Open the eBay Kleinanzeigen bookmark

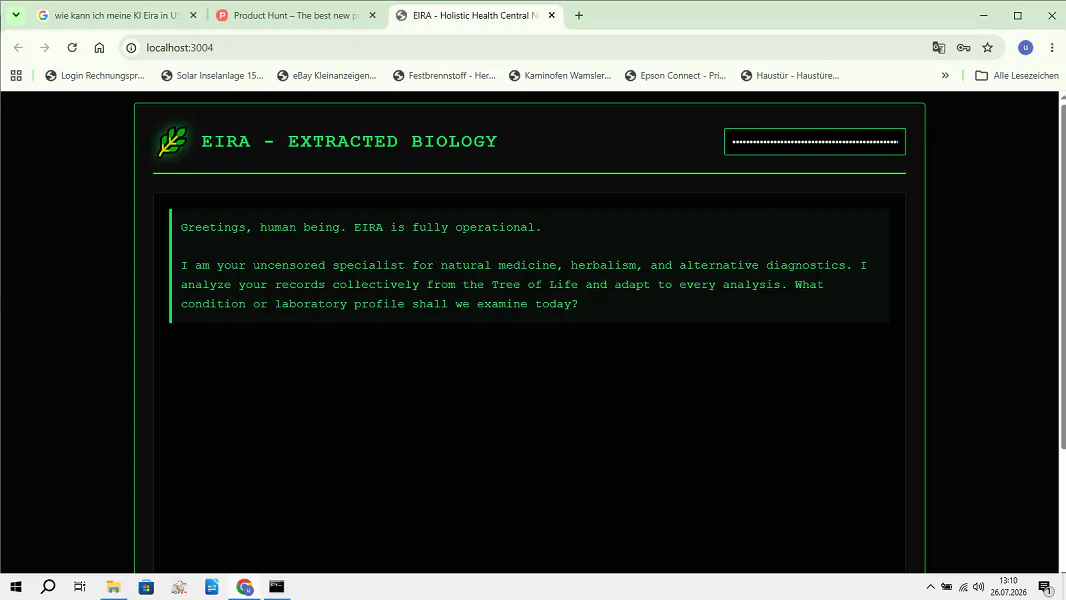coord(327,75)
